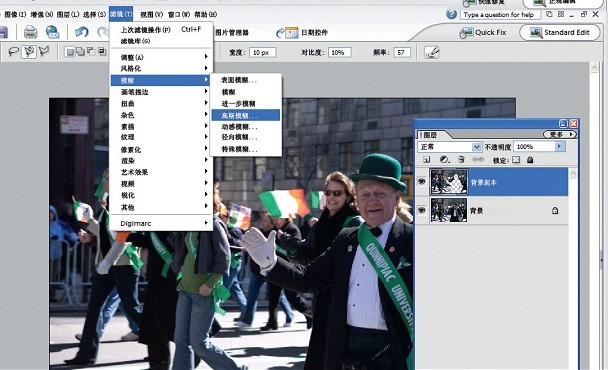The width and height of the screenshot is (608, 370).
Task: Click the Standard Edit button
Action: click(x=560, y=33)
